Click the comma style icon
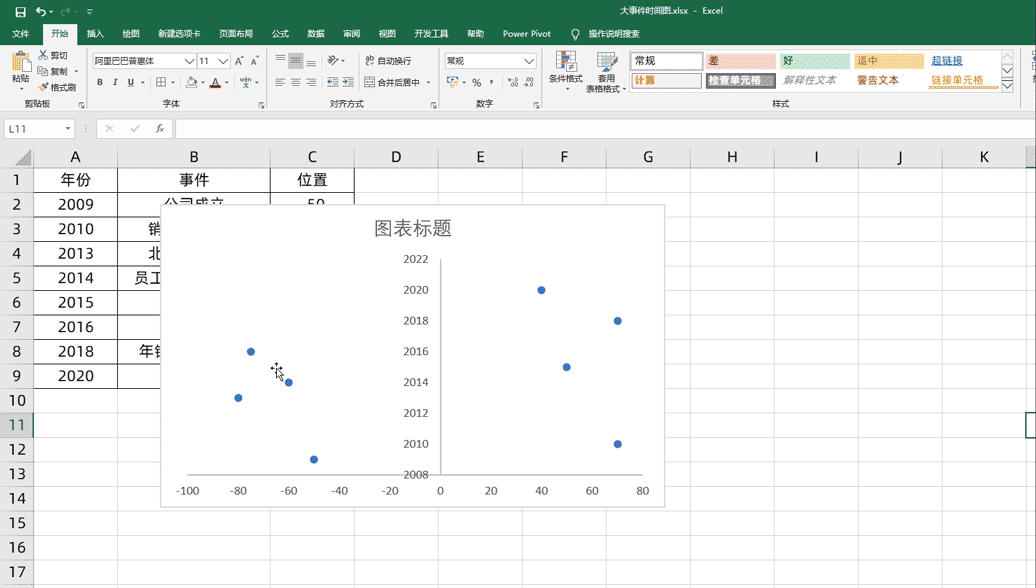The width and height of the screenshot is (1036, 588). coord(492,82)
